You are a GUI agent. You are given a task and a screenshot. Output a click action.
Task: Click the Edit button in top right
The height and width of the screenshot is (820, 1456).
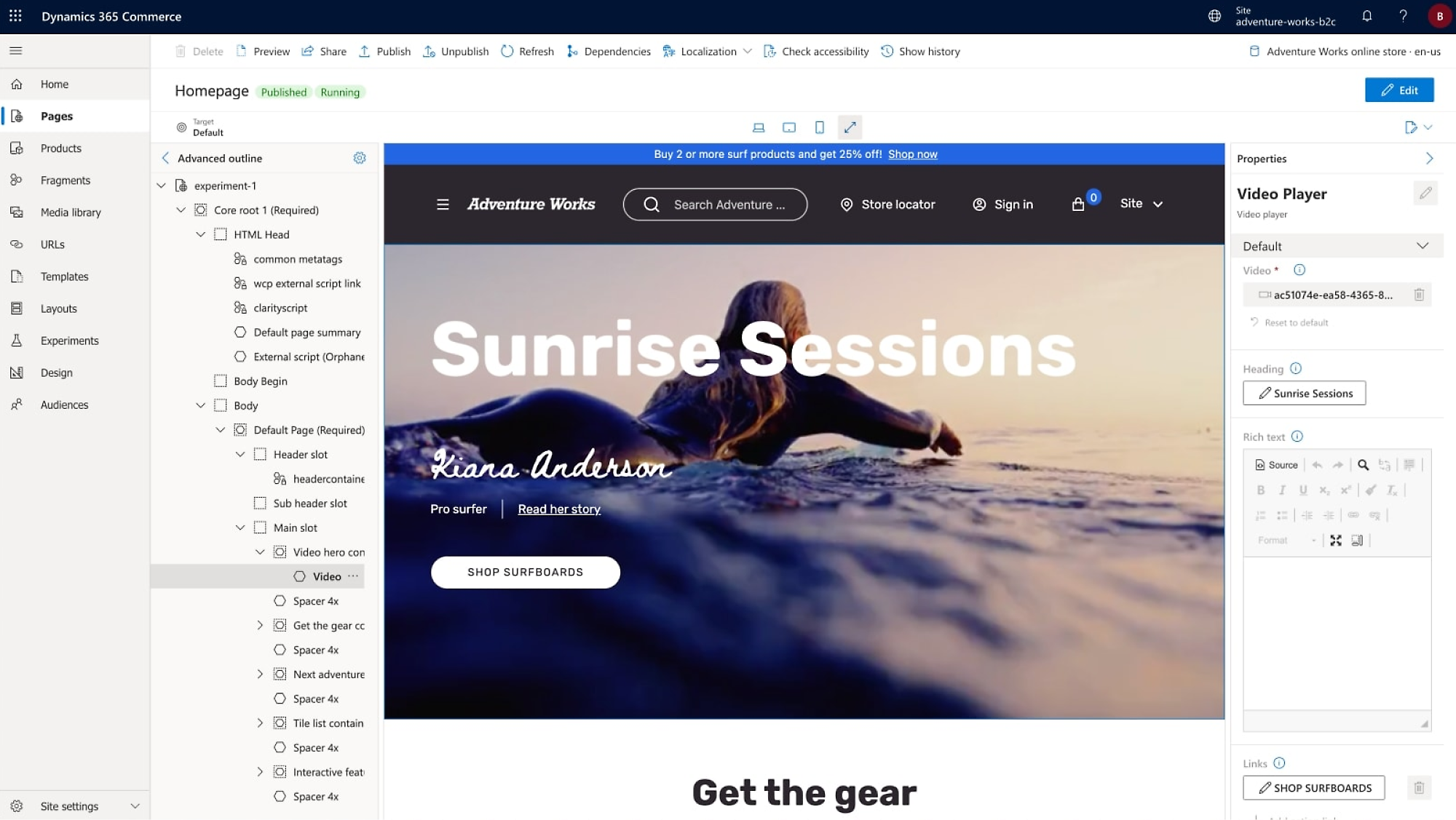[x=1398, y=90]
